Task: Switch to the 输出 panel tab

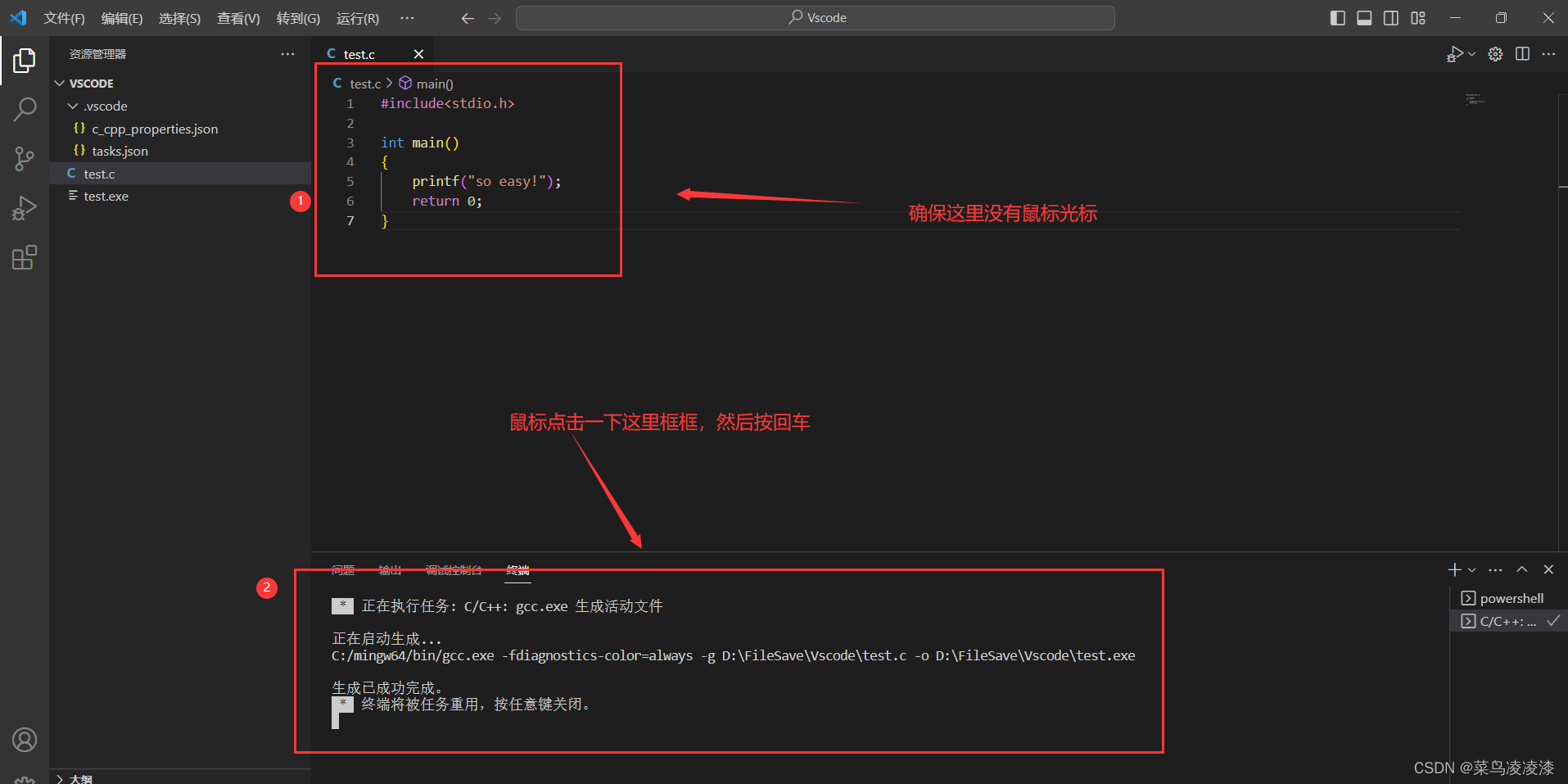Action: coord(390,570)
